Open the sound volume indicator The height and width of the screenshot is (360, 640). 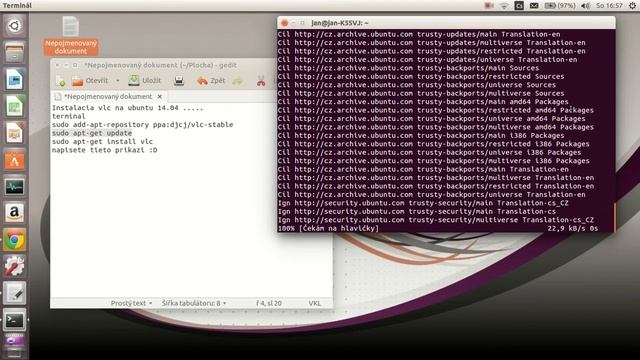[x=585, y=6]
